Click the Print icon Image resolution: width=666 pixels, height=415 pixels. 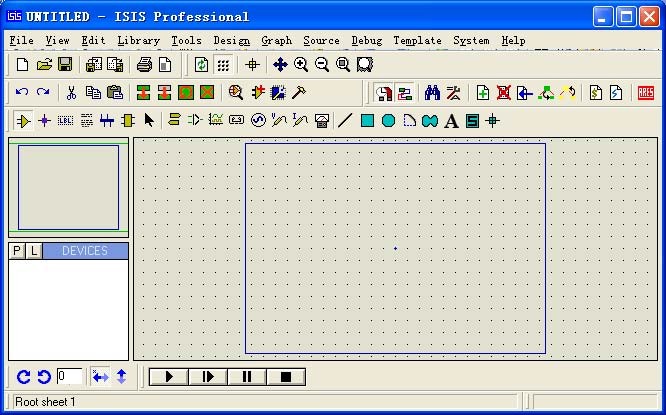[x=144, y=65]
